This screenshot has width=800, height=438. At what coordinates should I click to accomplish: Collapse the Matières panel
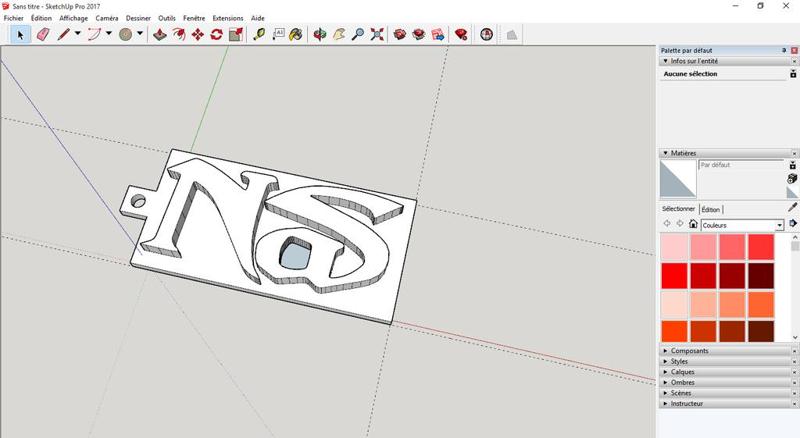tap(665, 153)
